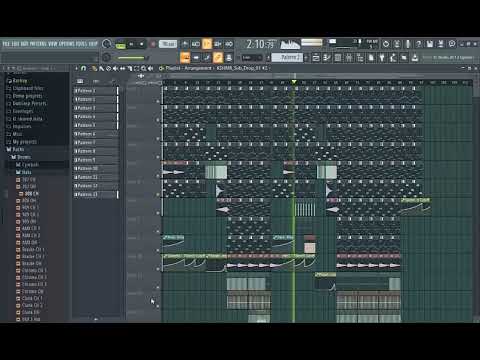480x360 pixels.
Task: Select the playlist Mute tool
Action: pyautogui.click(x=115, y=68)
